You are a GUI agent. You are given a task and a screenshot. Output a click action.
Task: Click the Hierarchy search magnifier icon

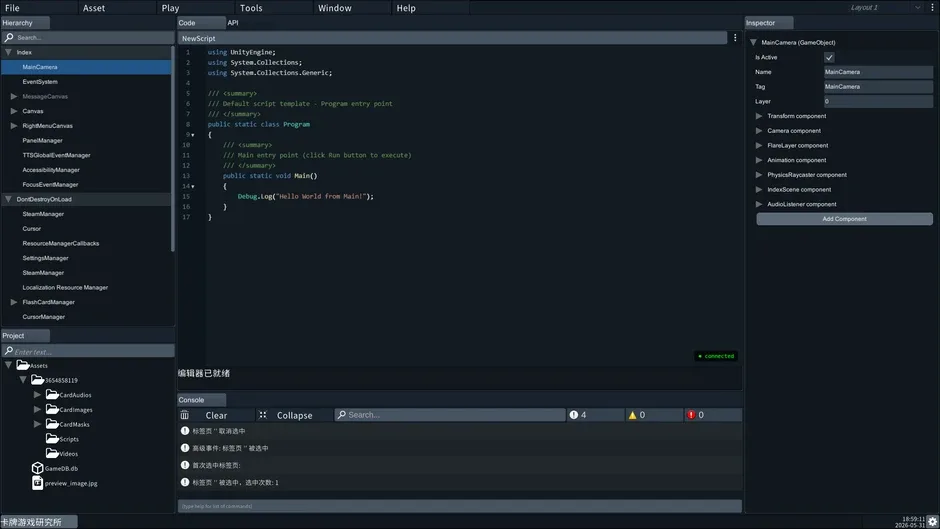tap(9, 37)
